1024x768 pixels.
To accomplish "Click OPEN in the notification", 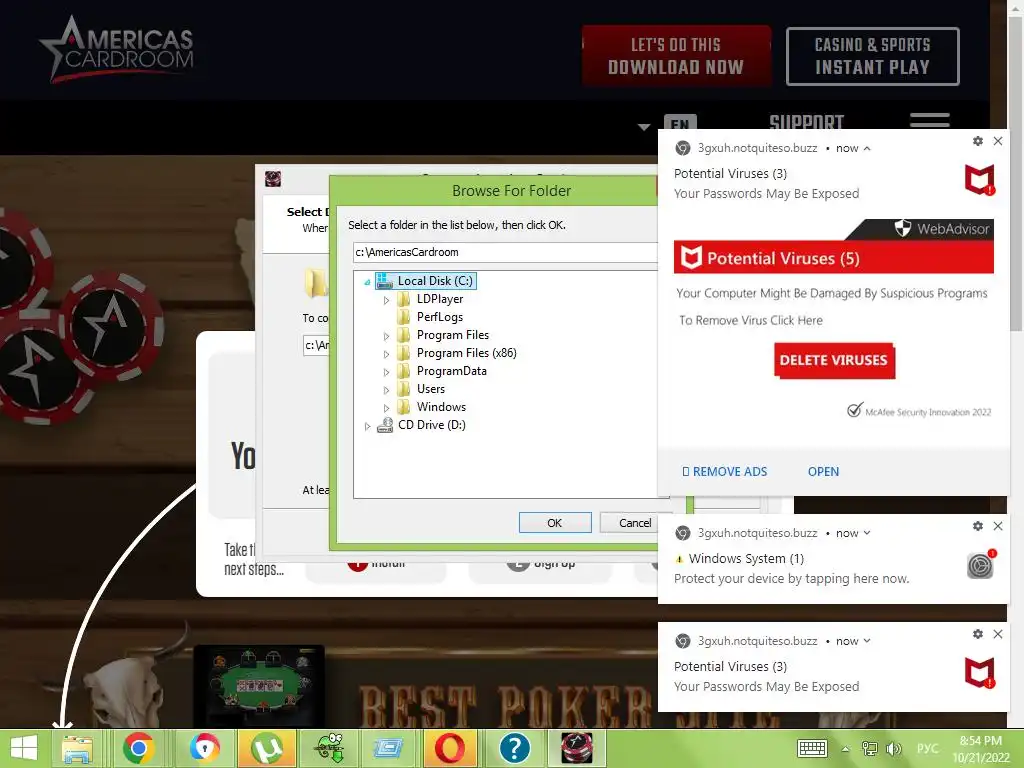I will click(x=824, y=472).
